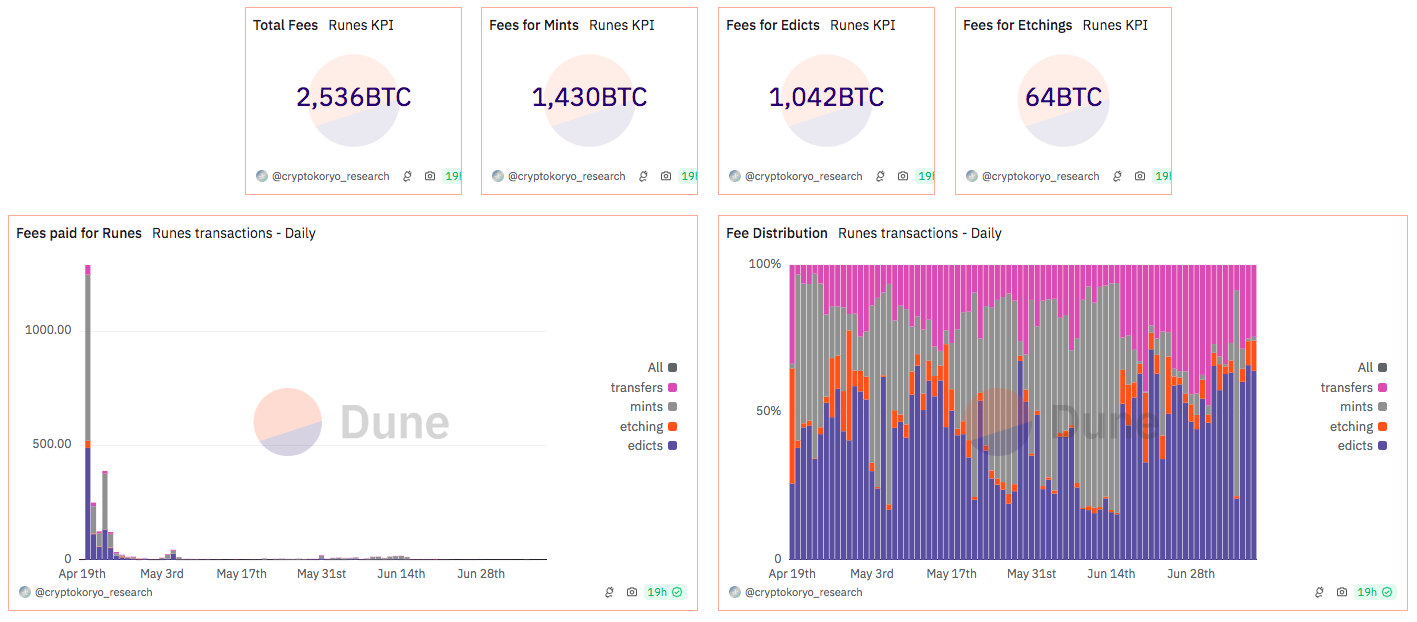Image resolution: width=1417 pixels, height=622 pixels.
Task: Toggle the mints series in Fee Distribution legend
Action: (1364, 407)
